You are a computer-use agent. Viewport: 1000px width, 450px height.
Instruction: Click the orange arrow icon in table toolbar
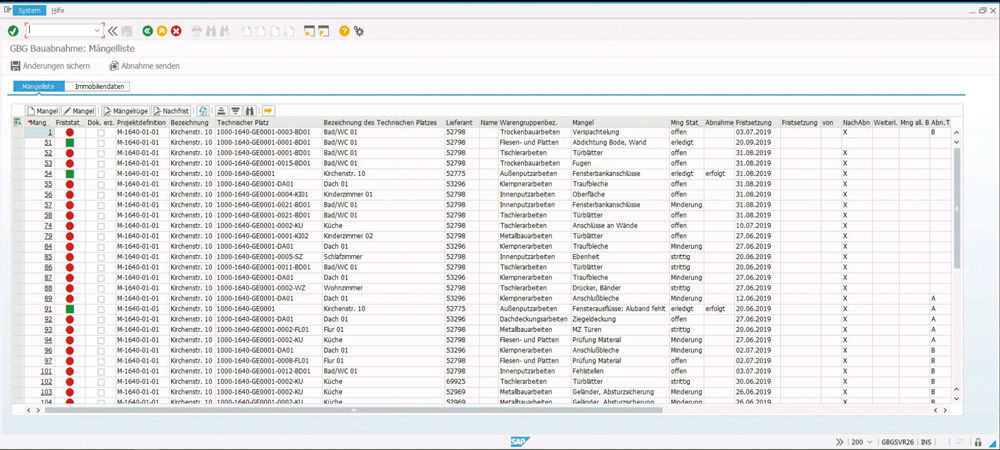pos(268,110)
